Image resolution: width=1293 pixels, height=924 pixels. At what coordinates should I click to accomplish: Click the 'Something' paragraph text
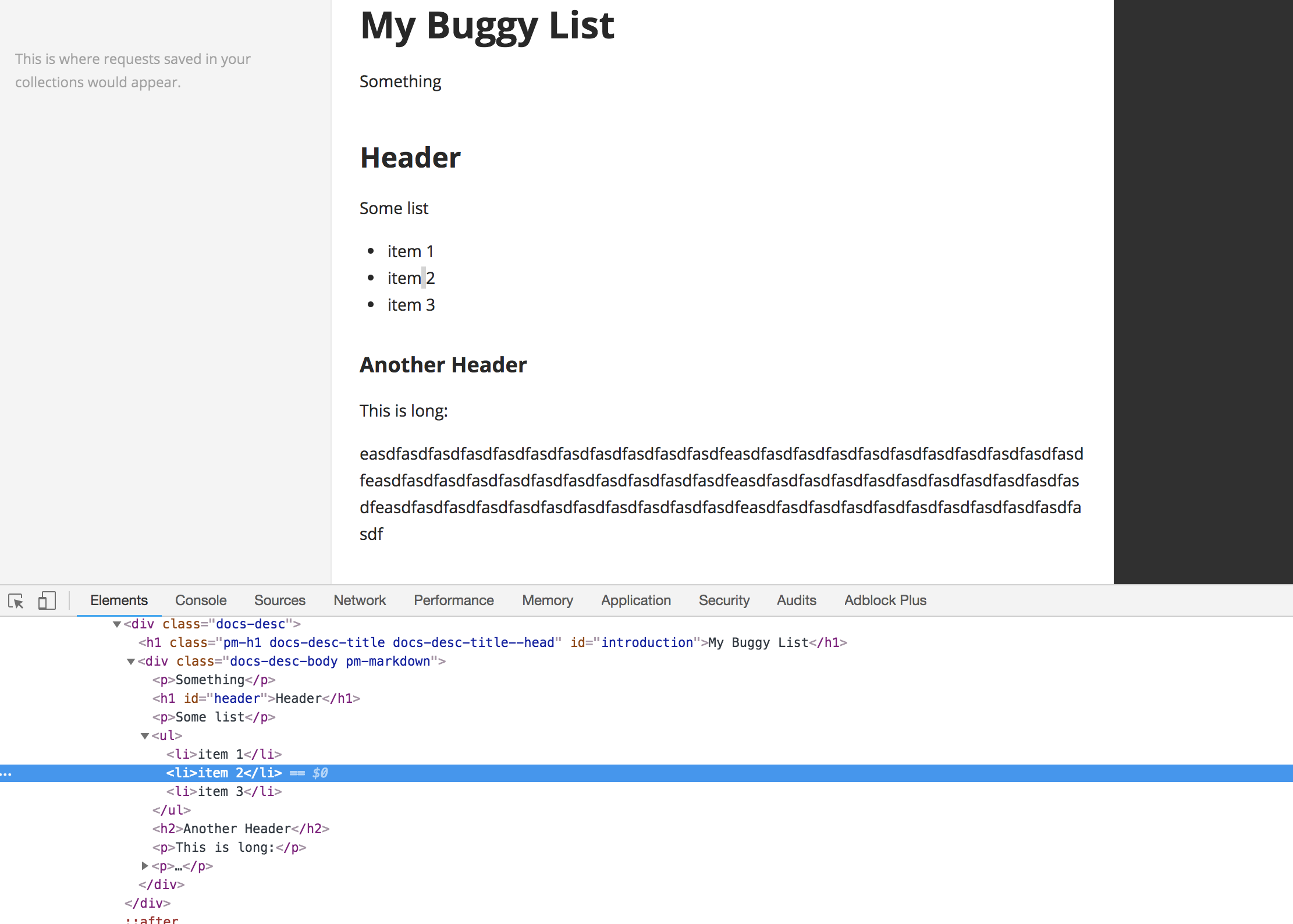400,81
